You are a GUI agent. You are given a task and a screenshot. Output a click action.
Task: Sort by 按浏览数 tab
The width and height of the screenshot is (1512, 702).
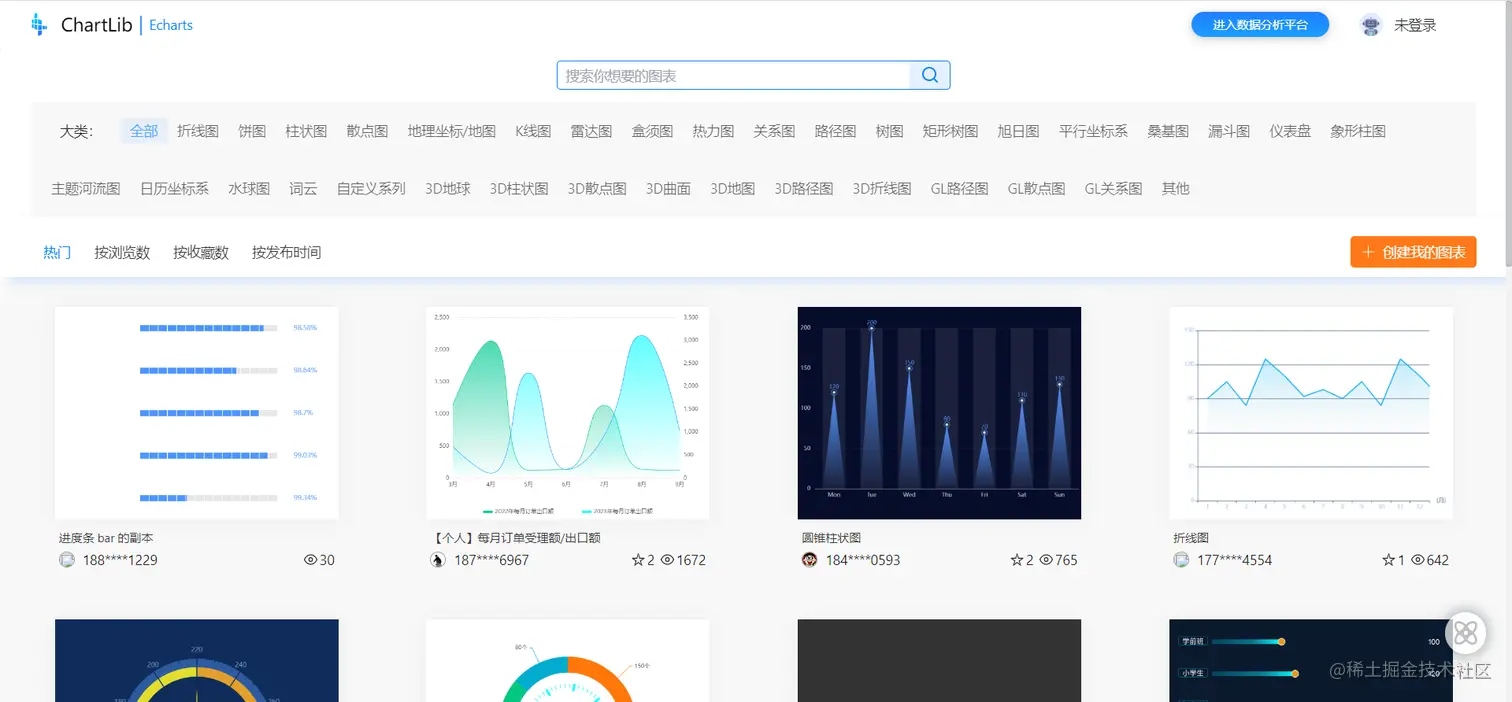(122, 252)
